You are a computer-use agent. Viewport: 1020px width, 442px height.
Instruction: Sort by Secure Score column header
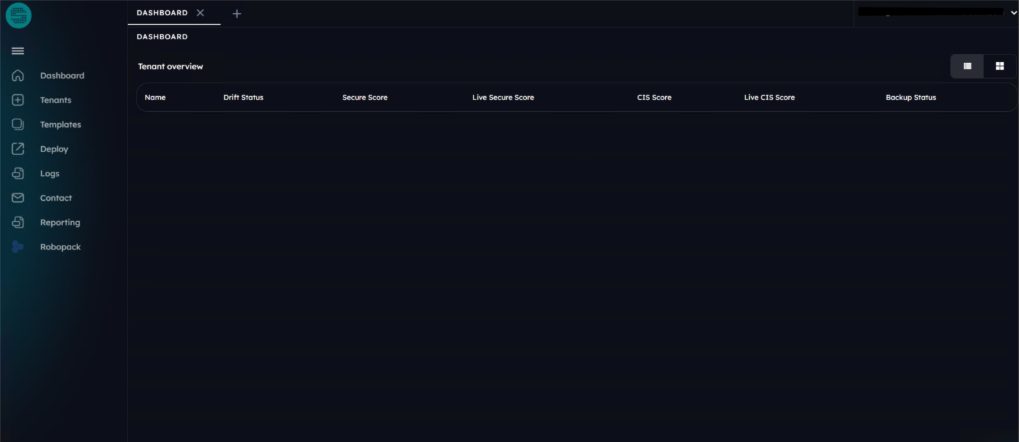(365, 98)
